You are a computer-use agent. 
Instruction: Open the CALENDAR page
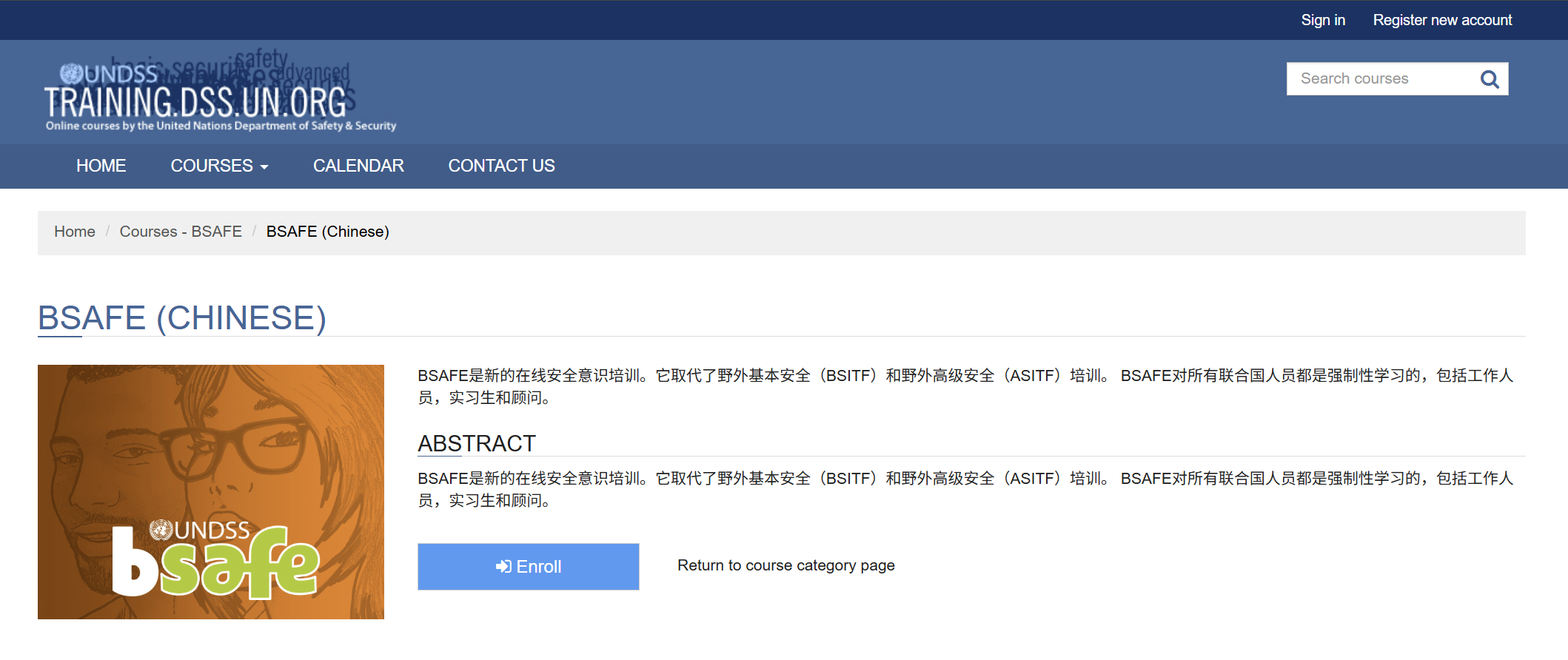click(x=358, y=166)
